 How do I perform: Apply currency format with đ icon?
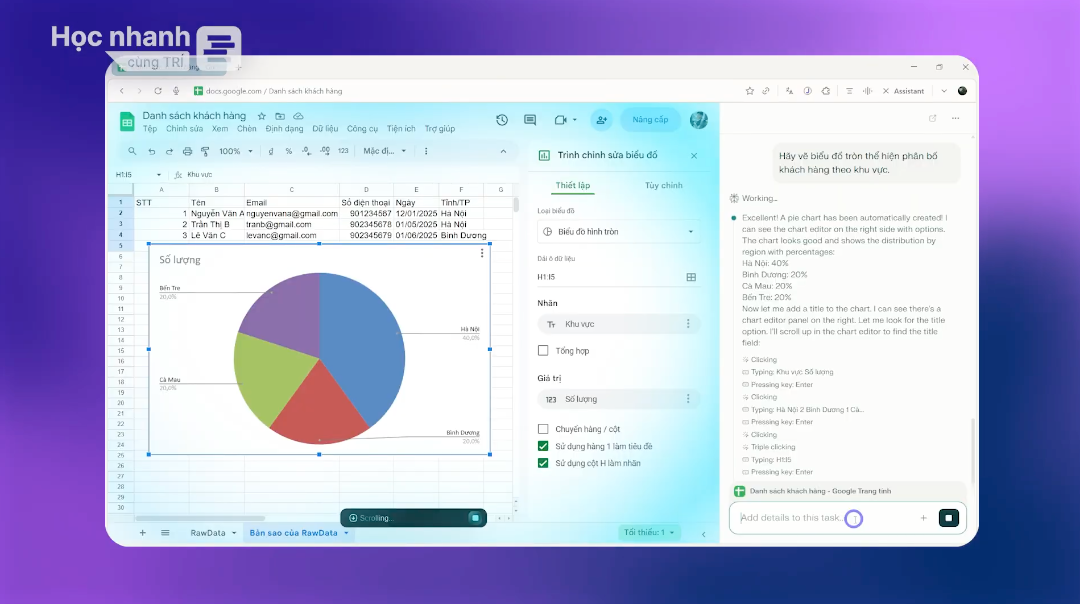[271, 152]
